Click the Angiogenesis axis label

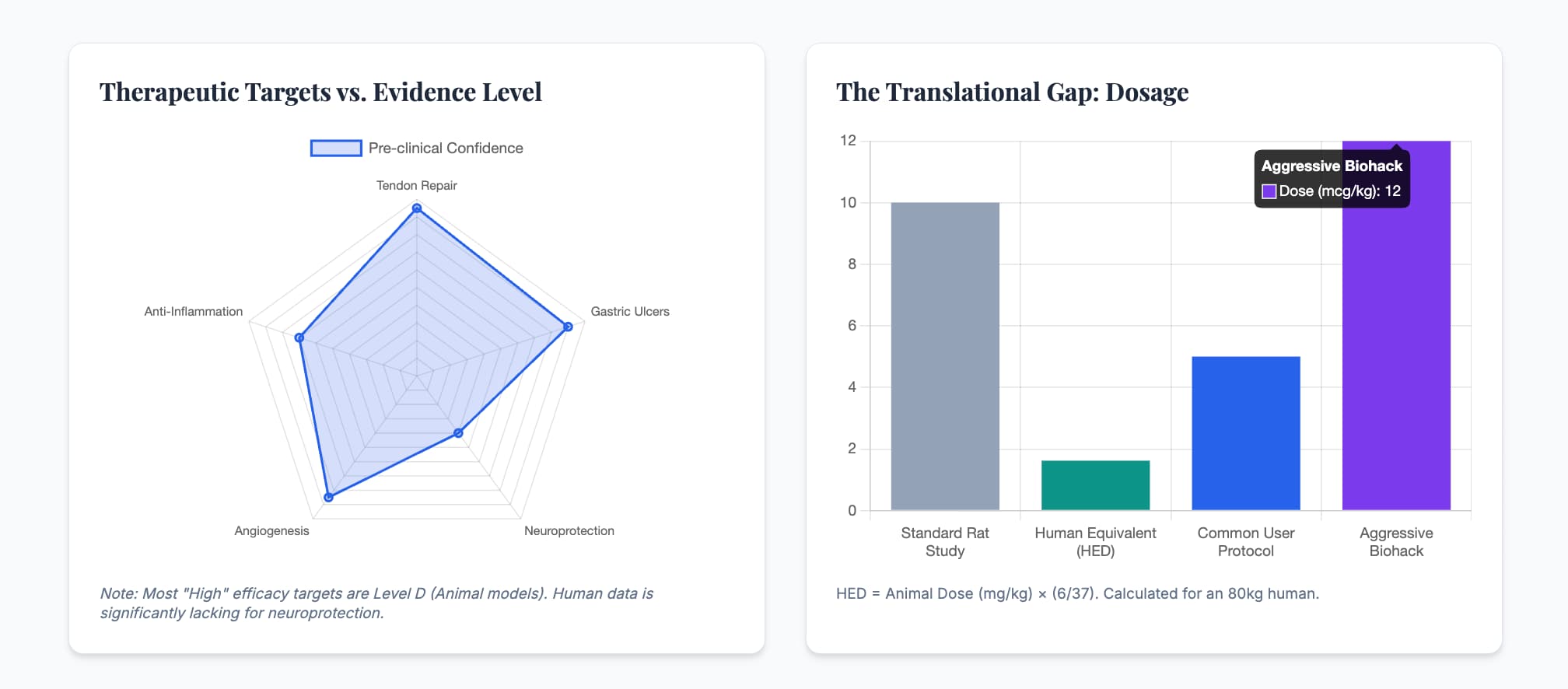point(271,530)
